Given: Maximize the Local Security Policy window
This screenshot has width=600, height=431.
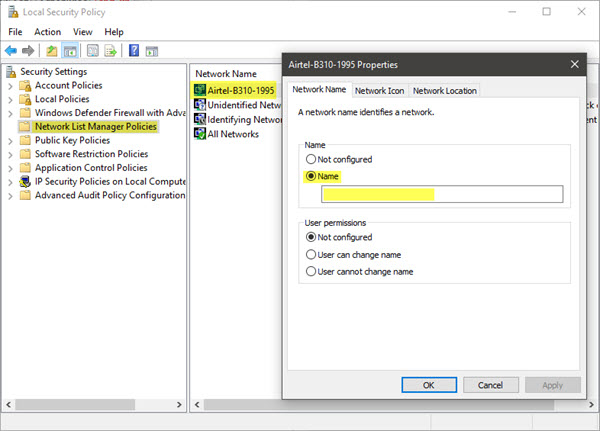Looking at the screenshot, I should [546, 11].
